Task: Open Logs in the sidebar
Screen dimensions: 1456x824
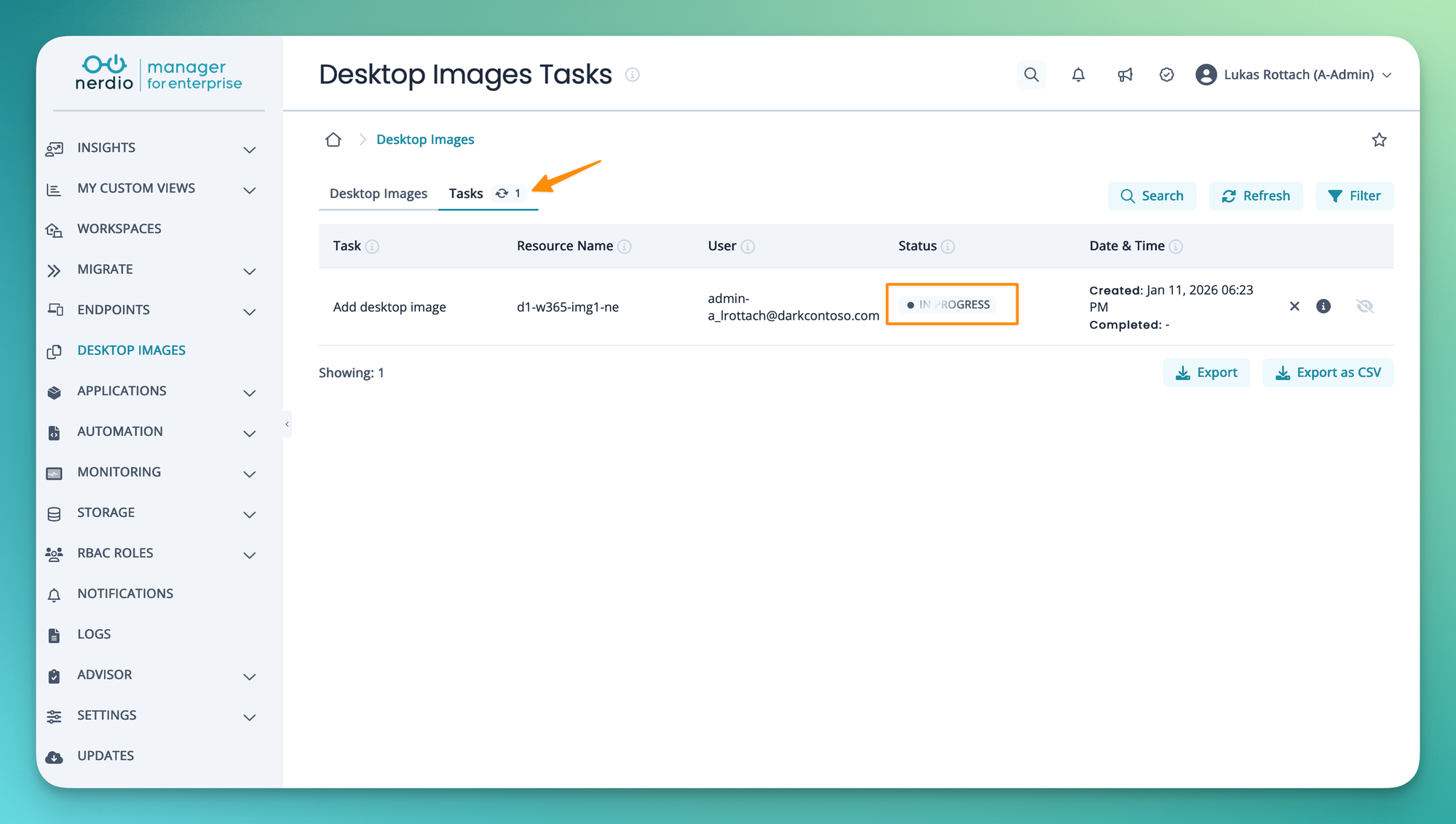Action: (94, 634)
